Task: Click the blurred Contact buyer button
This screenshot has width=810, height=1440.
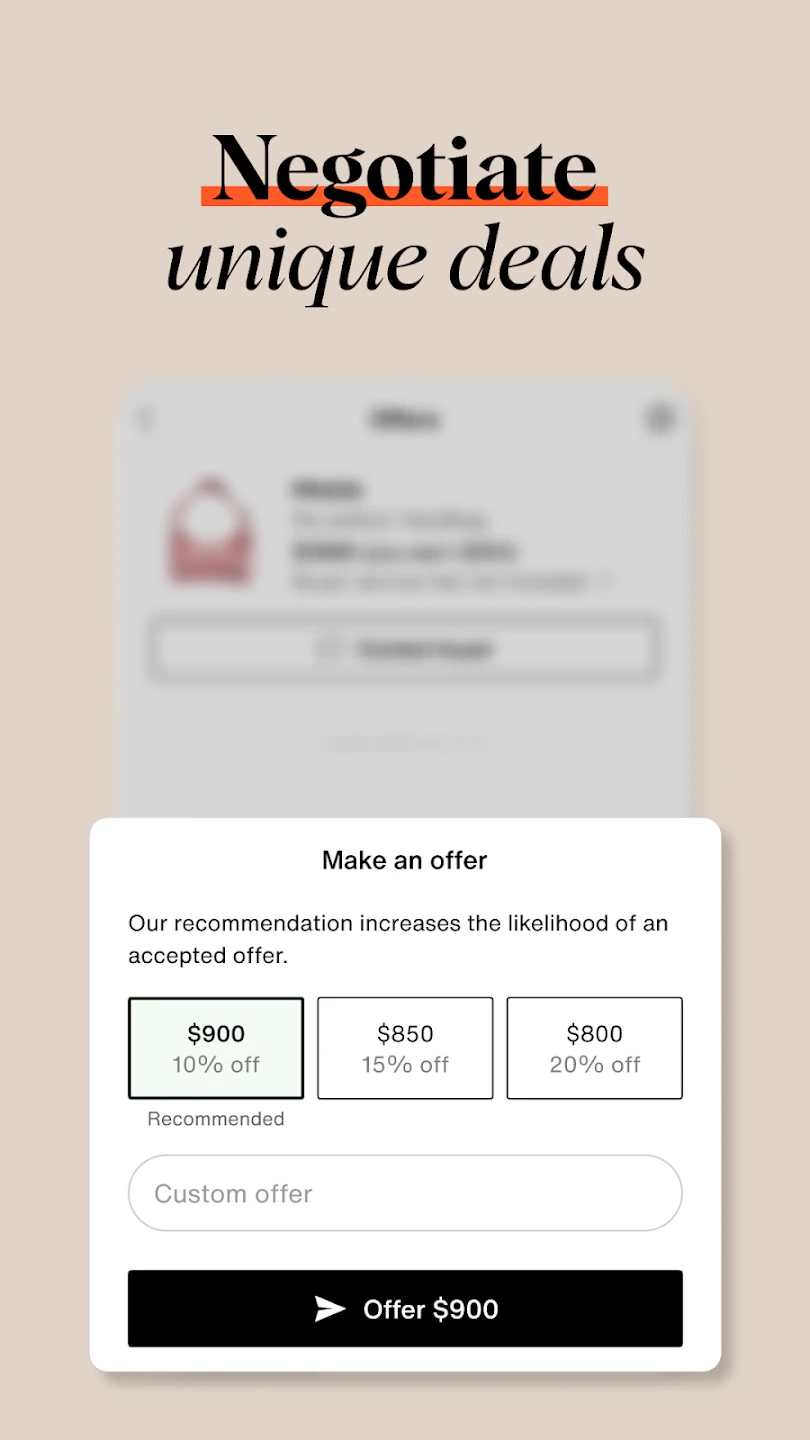Action: coord(405,650)
